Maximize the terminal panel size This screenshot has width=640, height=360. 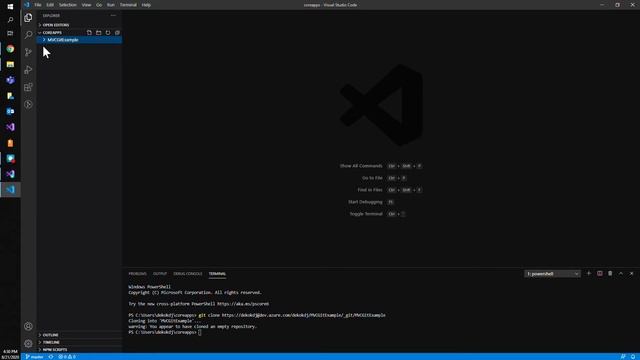pyautogui.click(x=621, y=273)
